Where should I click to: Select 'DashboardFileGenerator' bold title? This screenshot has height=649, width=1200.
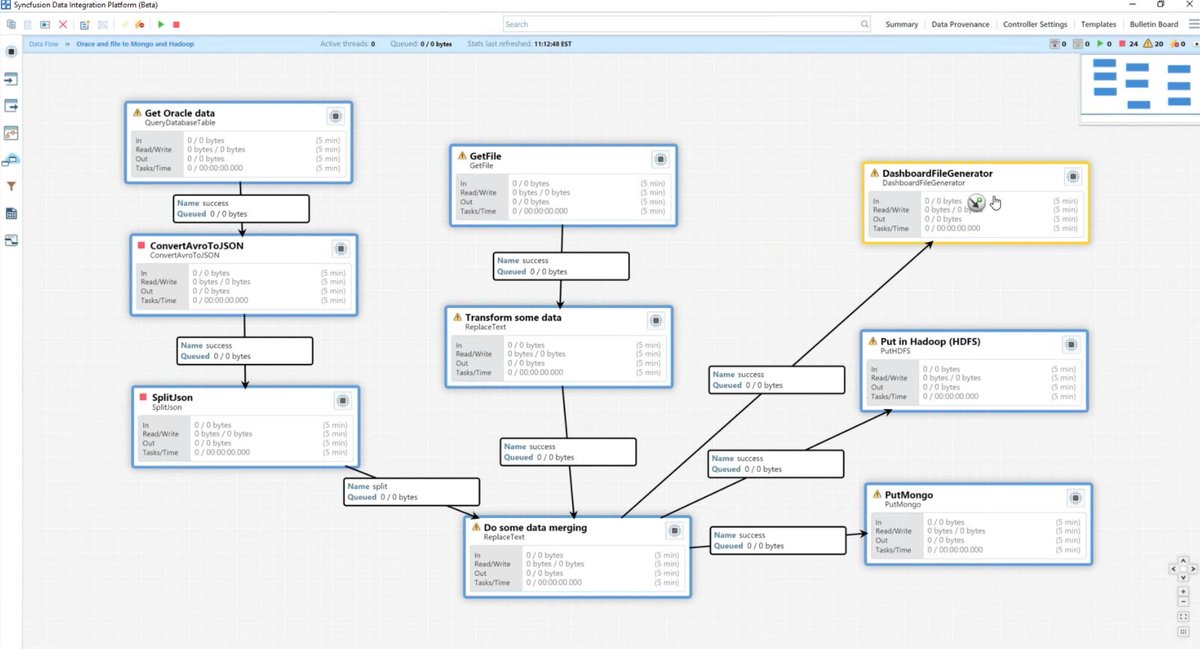(937, 173)
